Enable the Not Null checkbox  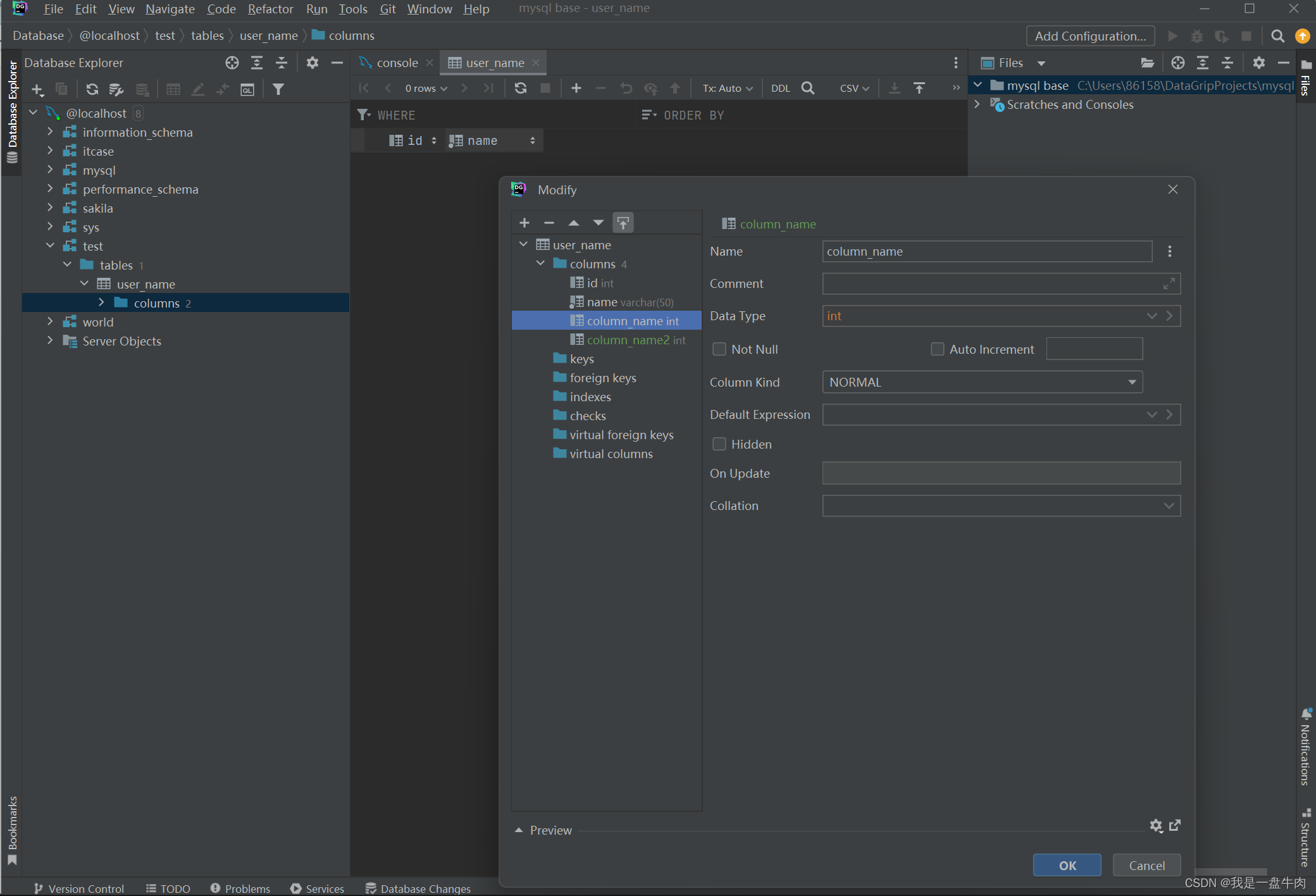pyautogui.click(x=719, y=349)
